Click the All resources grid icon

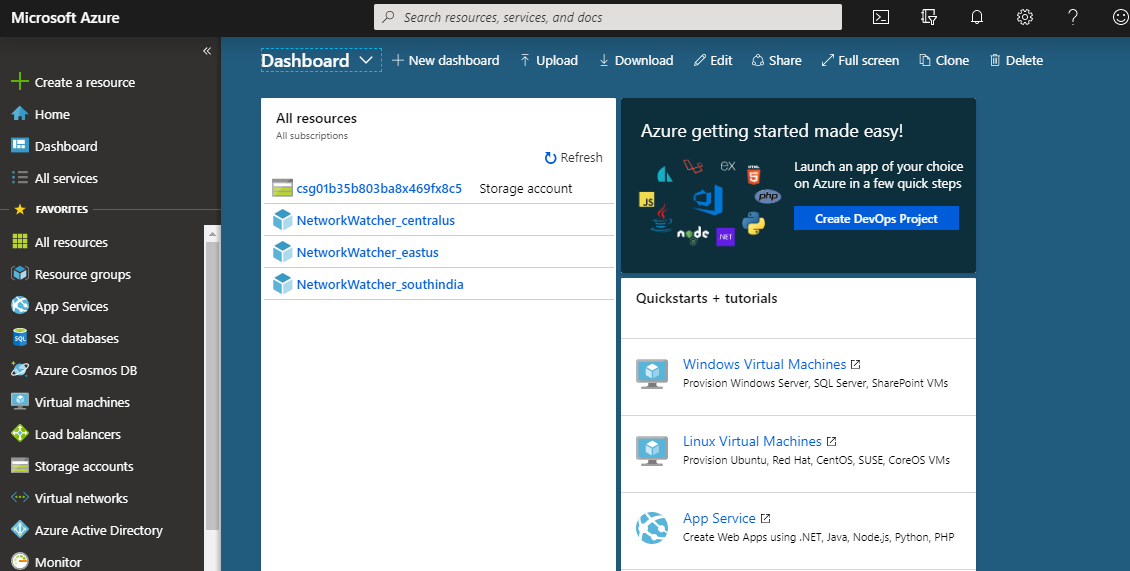coord(19,242)
